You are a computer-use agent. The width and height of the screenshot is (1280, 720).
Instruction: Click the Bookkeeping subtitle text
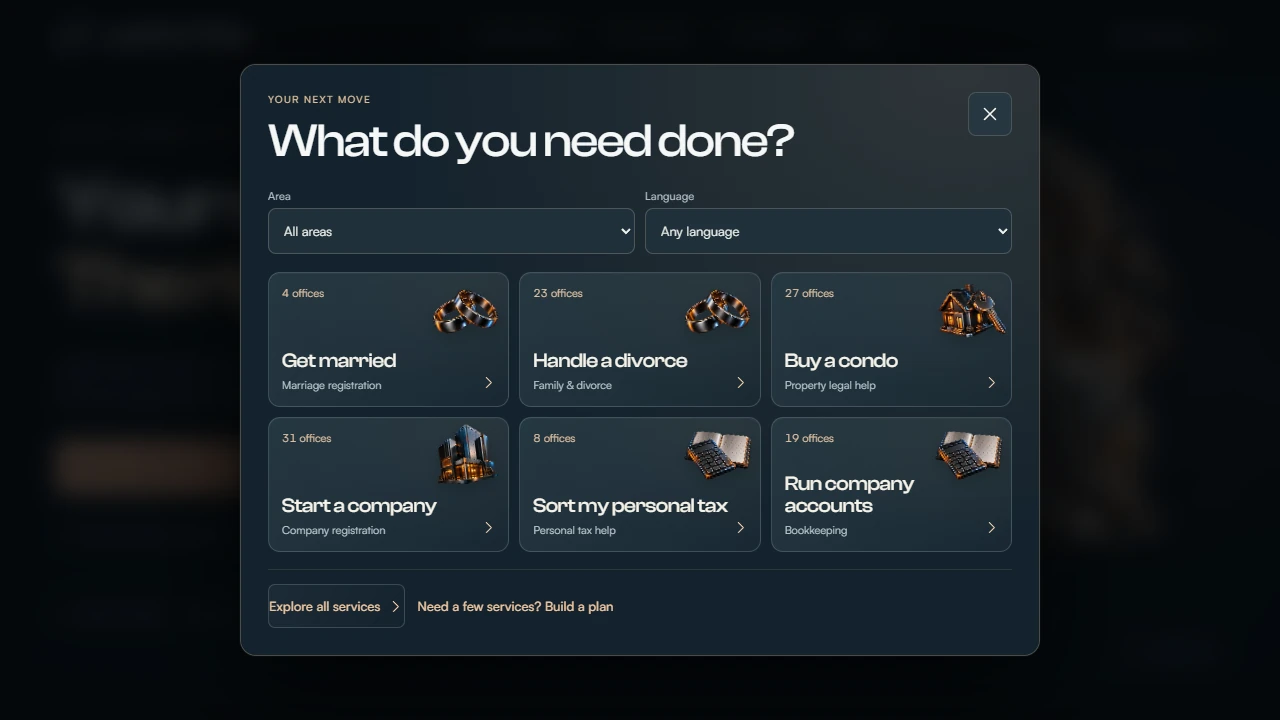point(816,530)
